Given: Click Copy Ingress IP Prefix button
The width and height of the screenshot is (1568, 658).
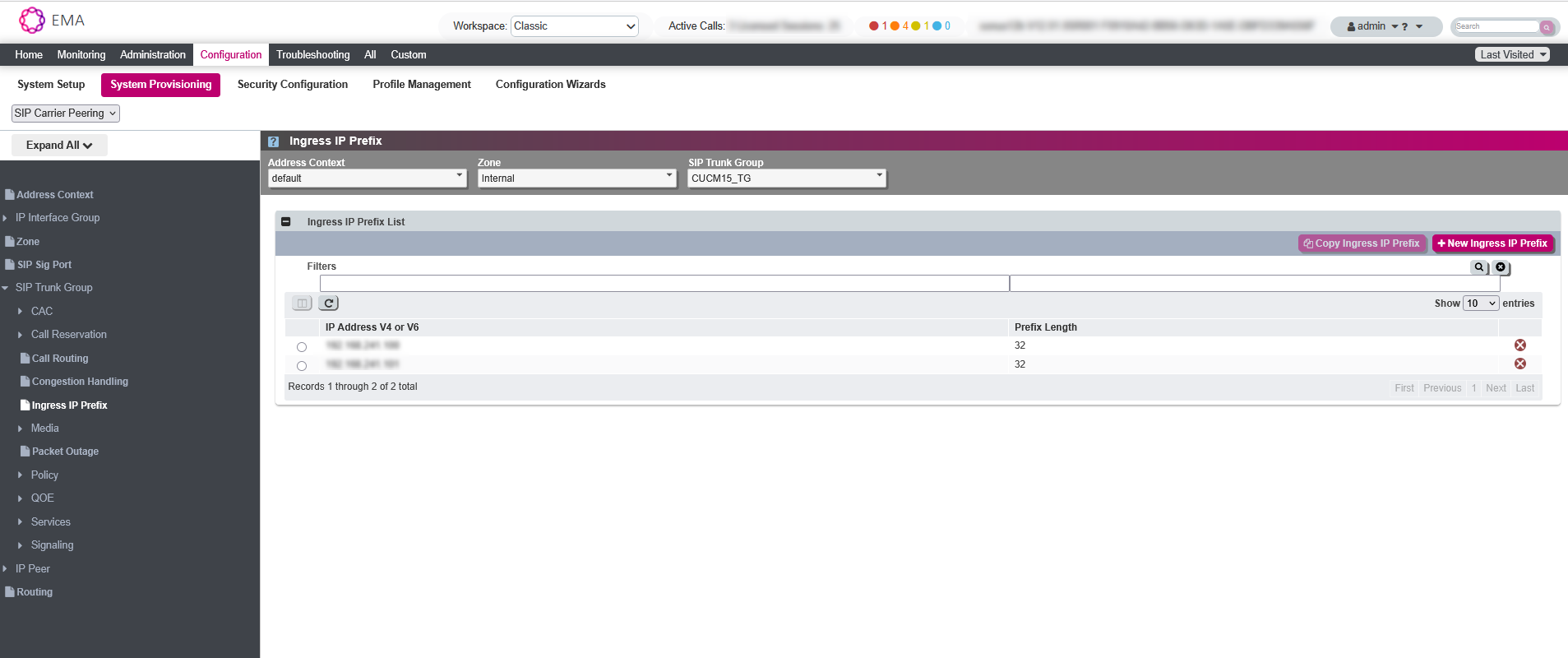Looking at the screenshot, I should pyautogui.click(x=1362, y=243).
